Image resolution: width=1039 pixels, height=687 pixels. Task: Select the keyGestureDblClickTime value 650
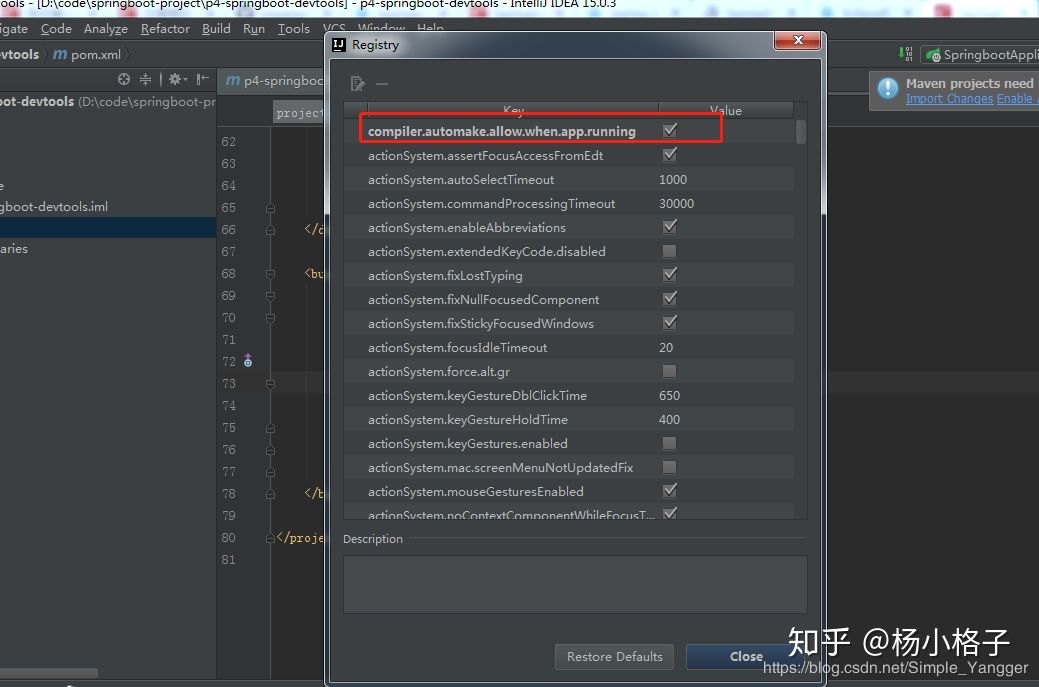point(669,396)
